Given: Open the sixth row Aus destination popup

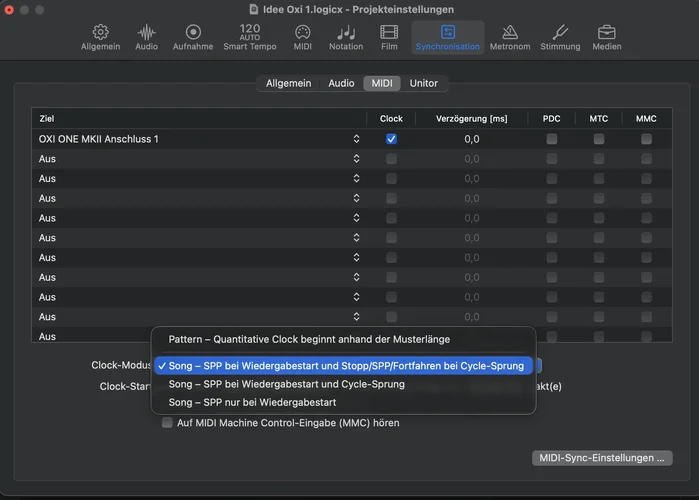Looking at the screenshot, I should click(x=356, y=238).
